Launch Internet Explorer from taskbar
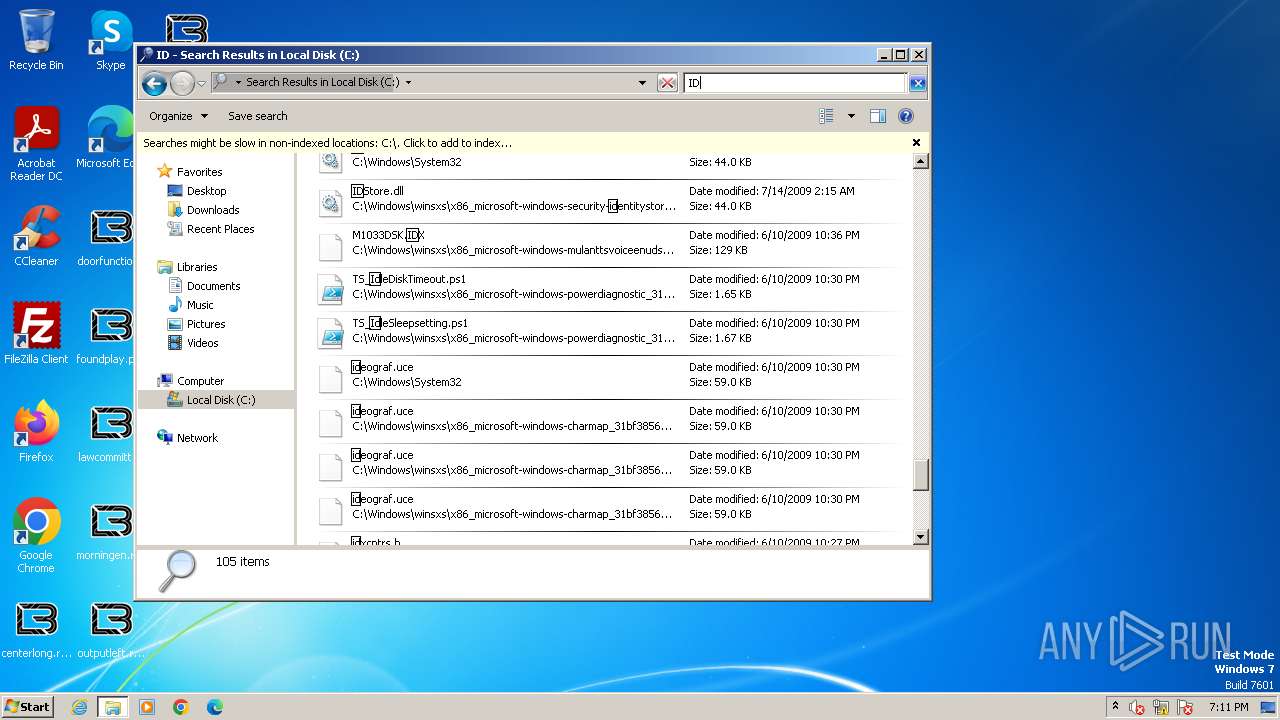Screen dimensions: 1280x720 (x=80, y=707)
